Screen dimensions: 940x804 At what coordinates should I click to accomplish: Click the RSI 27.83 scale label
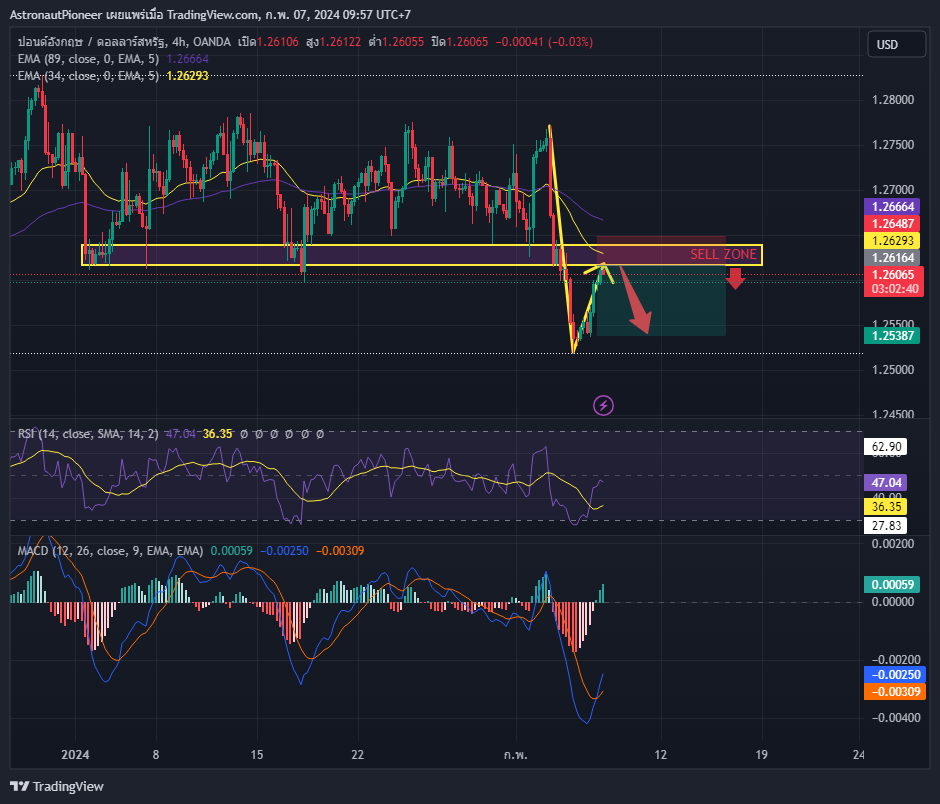[885, 526]
